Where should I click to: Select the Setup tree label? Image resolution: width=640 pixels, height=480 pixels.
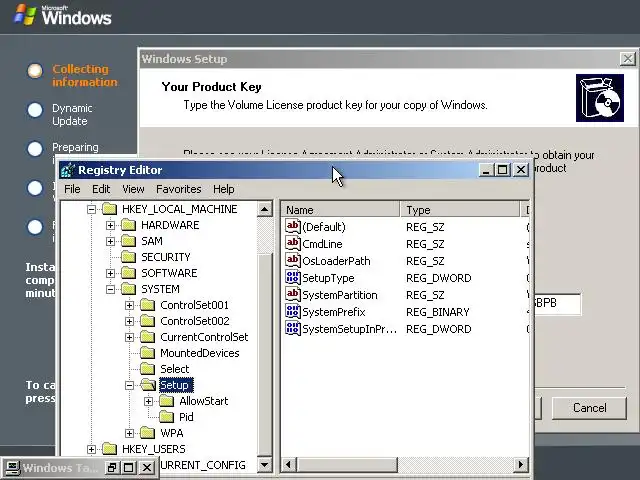coord(175,385)
